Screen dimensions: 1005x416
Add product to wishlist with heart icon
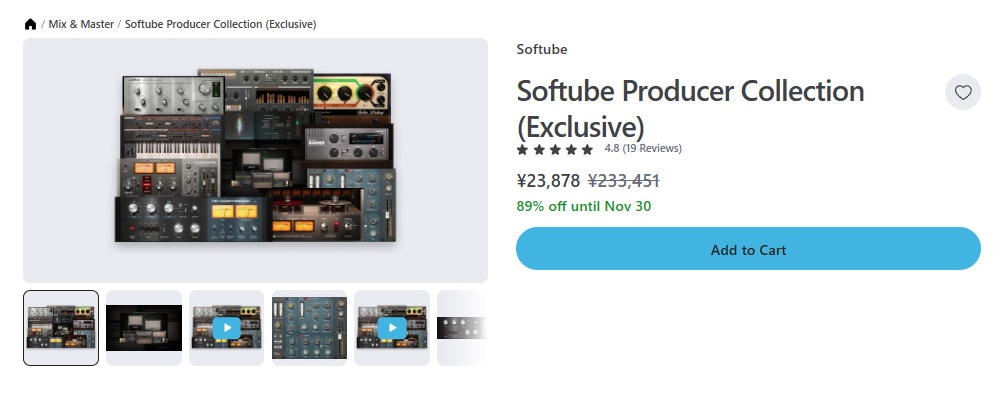[963, 92]
